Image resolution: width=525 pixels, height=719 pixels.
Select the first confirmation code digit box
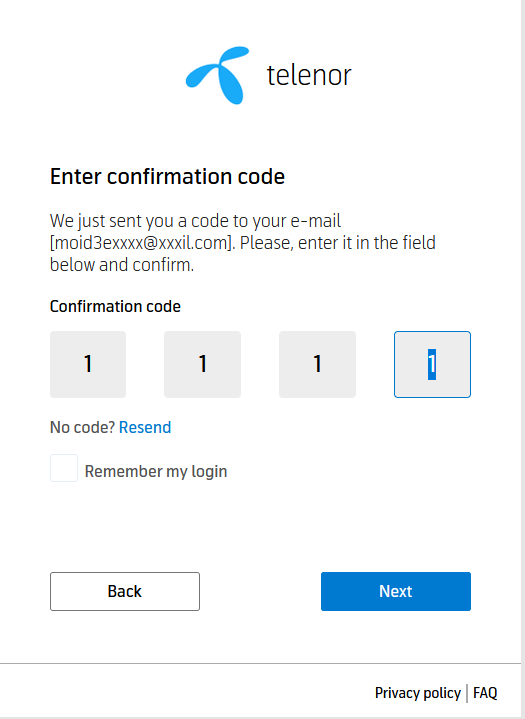coord(88,365)
